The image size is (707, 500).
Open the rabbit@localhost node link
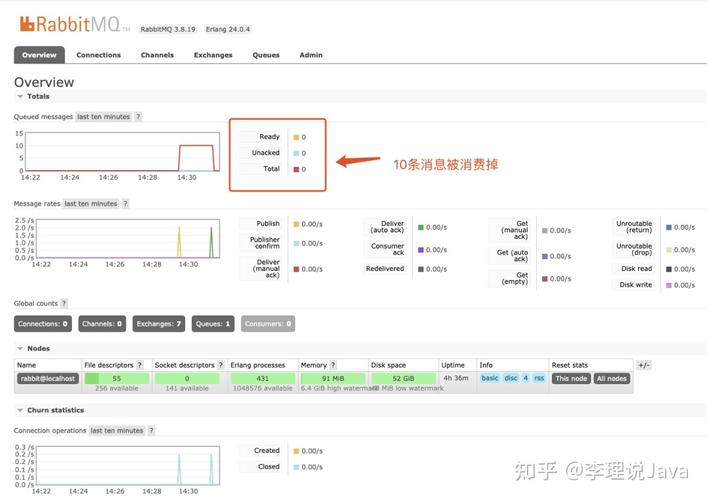tap(48, 379)
